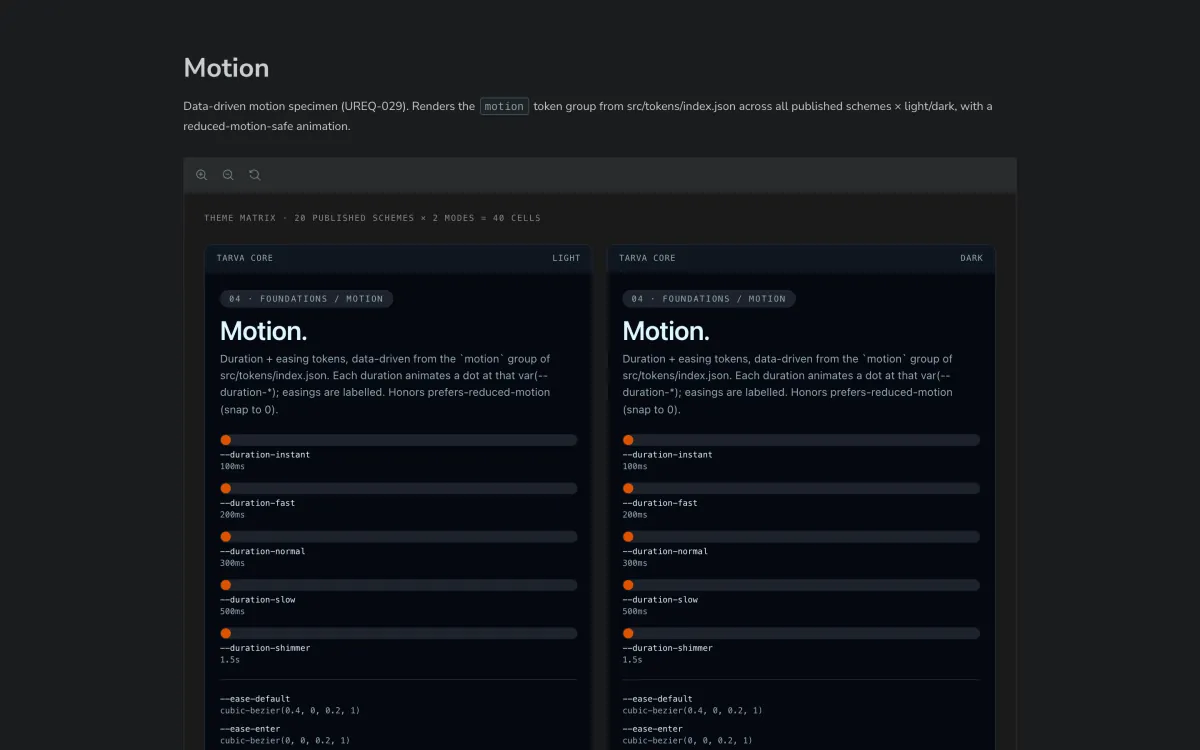Select --duration-fast label in Light card
1200x750 pixels.
pyautogui.click(x=258, y=503)
